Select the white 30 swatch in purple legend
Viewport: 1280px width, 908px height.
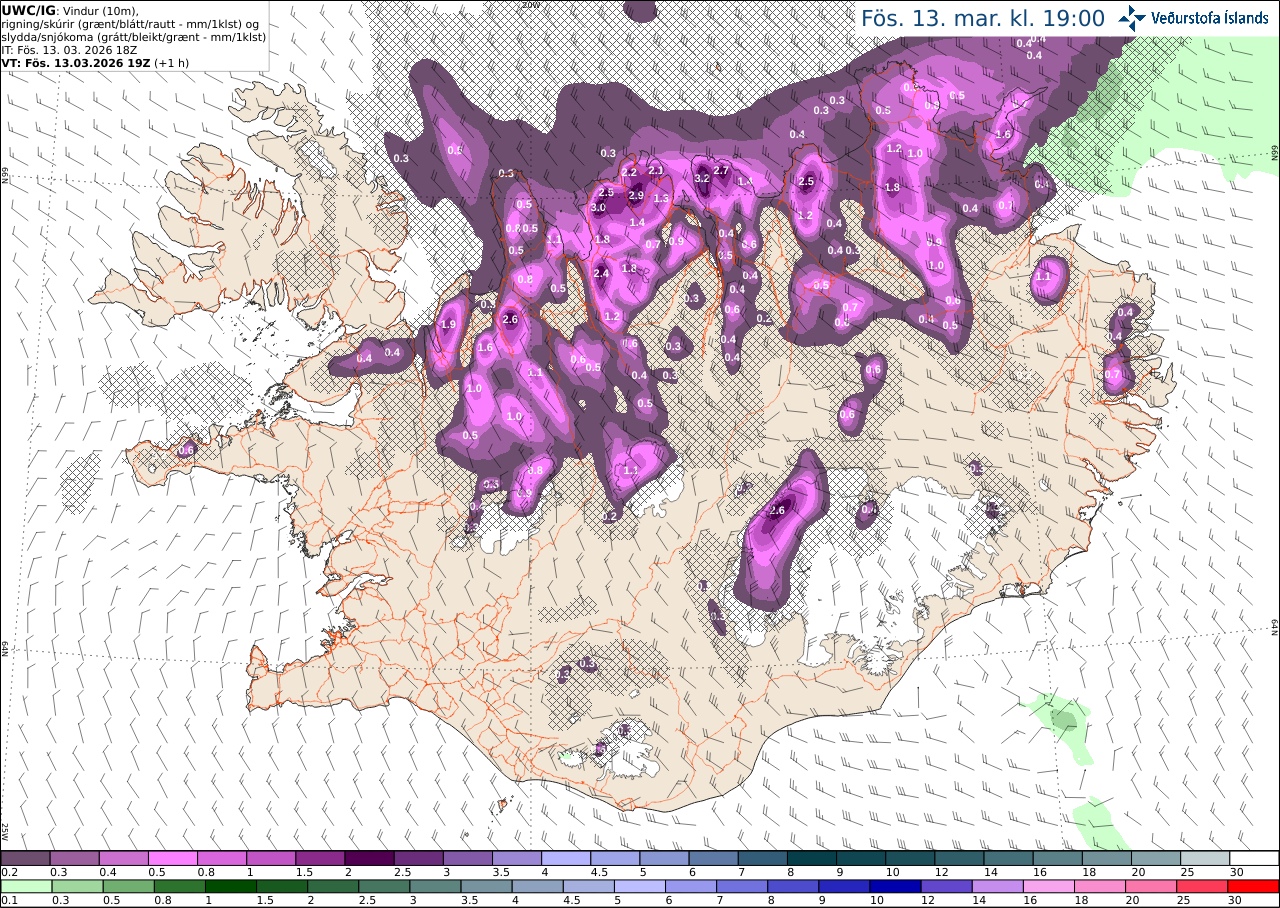click(x=1255, y=858)
